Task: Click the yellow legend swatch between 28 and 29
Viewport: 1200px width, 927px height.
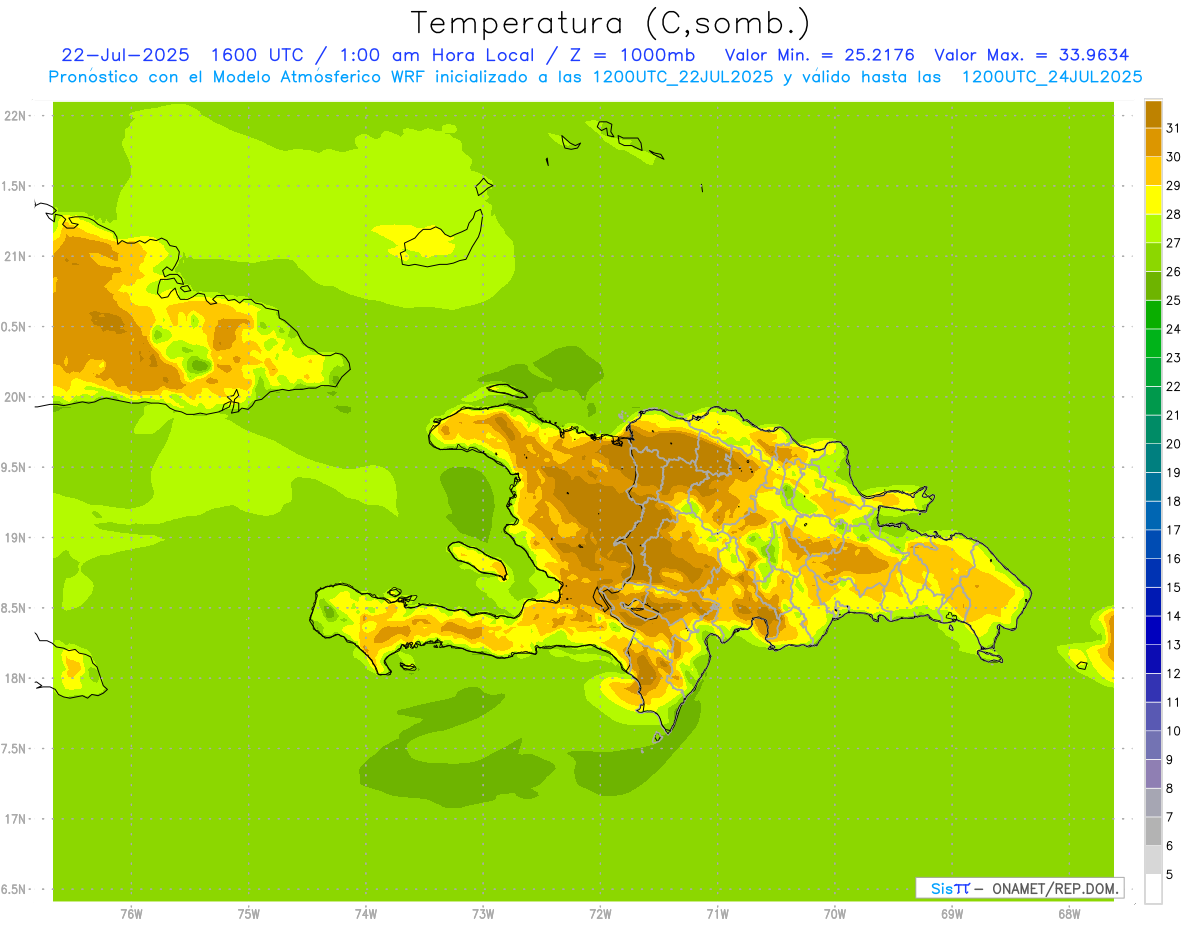Action: [x=1153, y=200]
